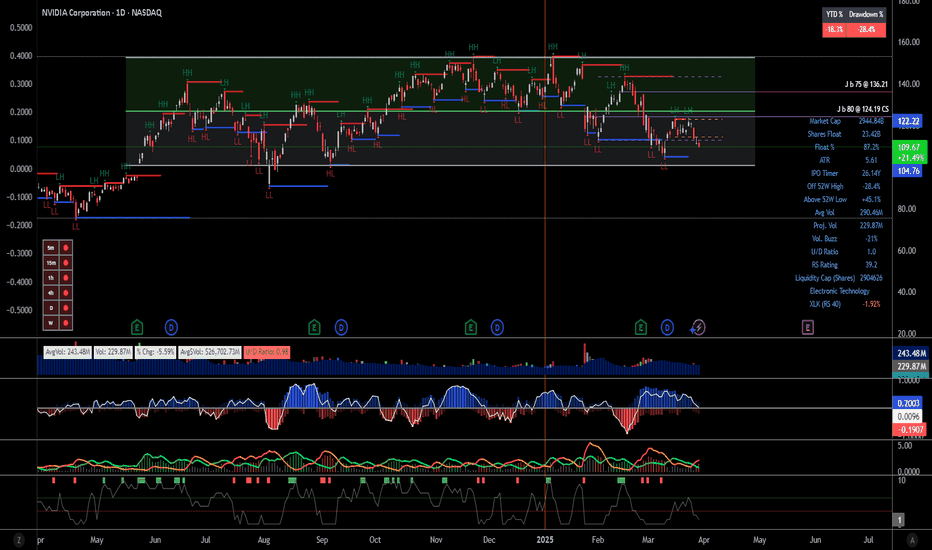
Task: Click the red 'U/D Ratio: 0.98' label
Action: pos(266,352)
